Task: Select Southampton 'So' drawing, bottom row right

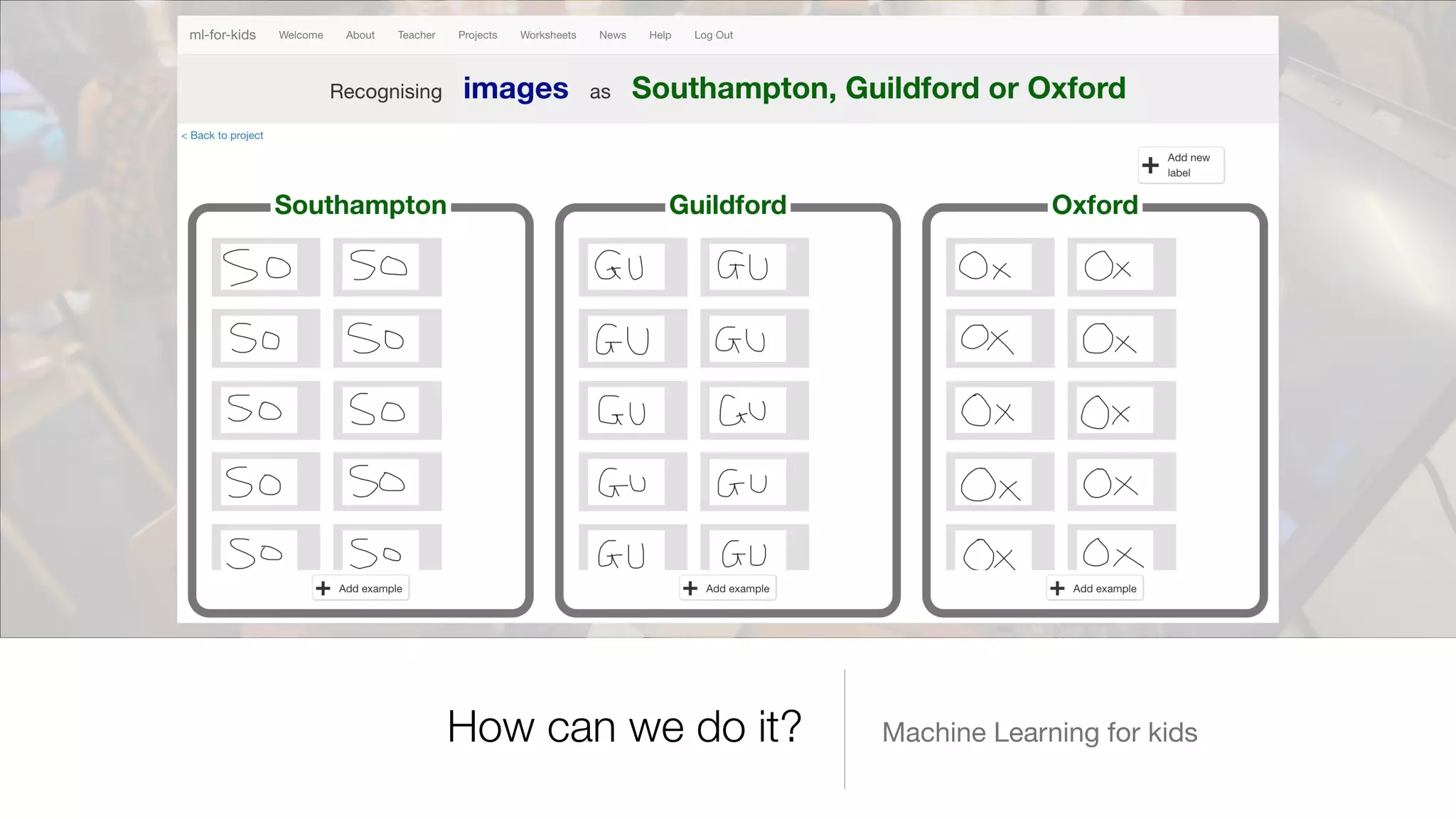Action: (x=387, y=547)
